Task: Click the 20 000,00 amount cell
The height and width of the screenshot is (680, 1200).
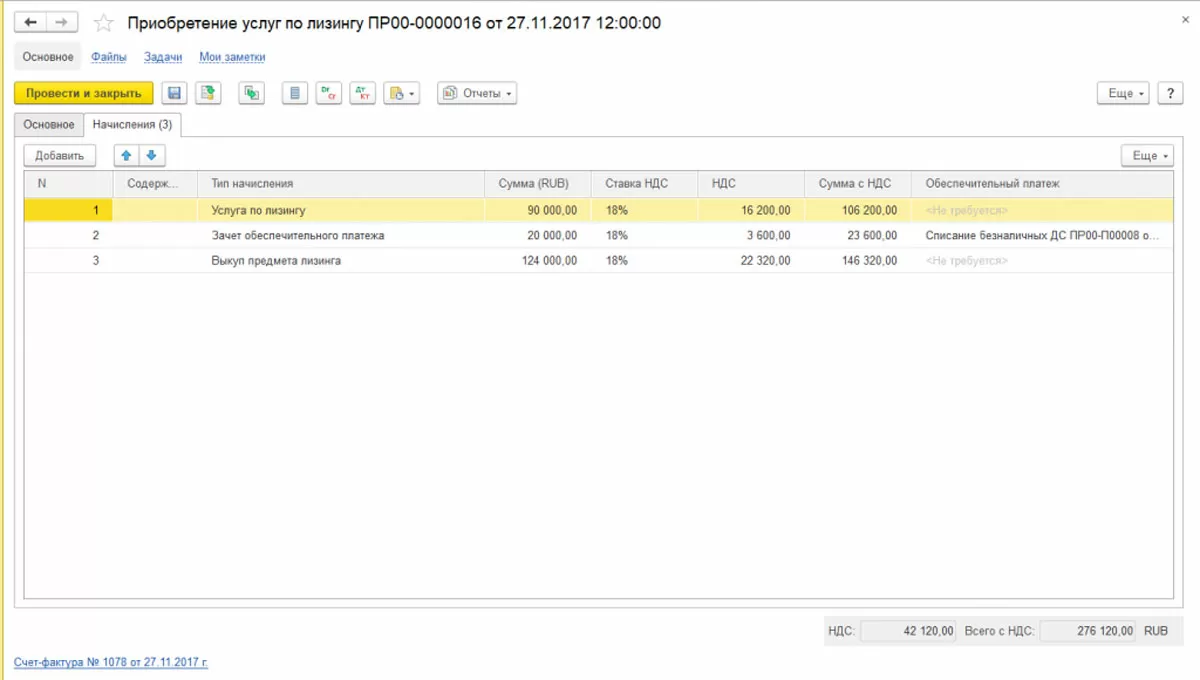Action: [x=538, y=235]
